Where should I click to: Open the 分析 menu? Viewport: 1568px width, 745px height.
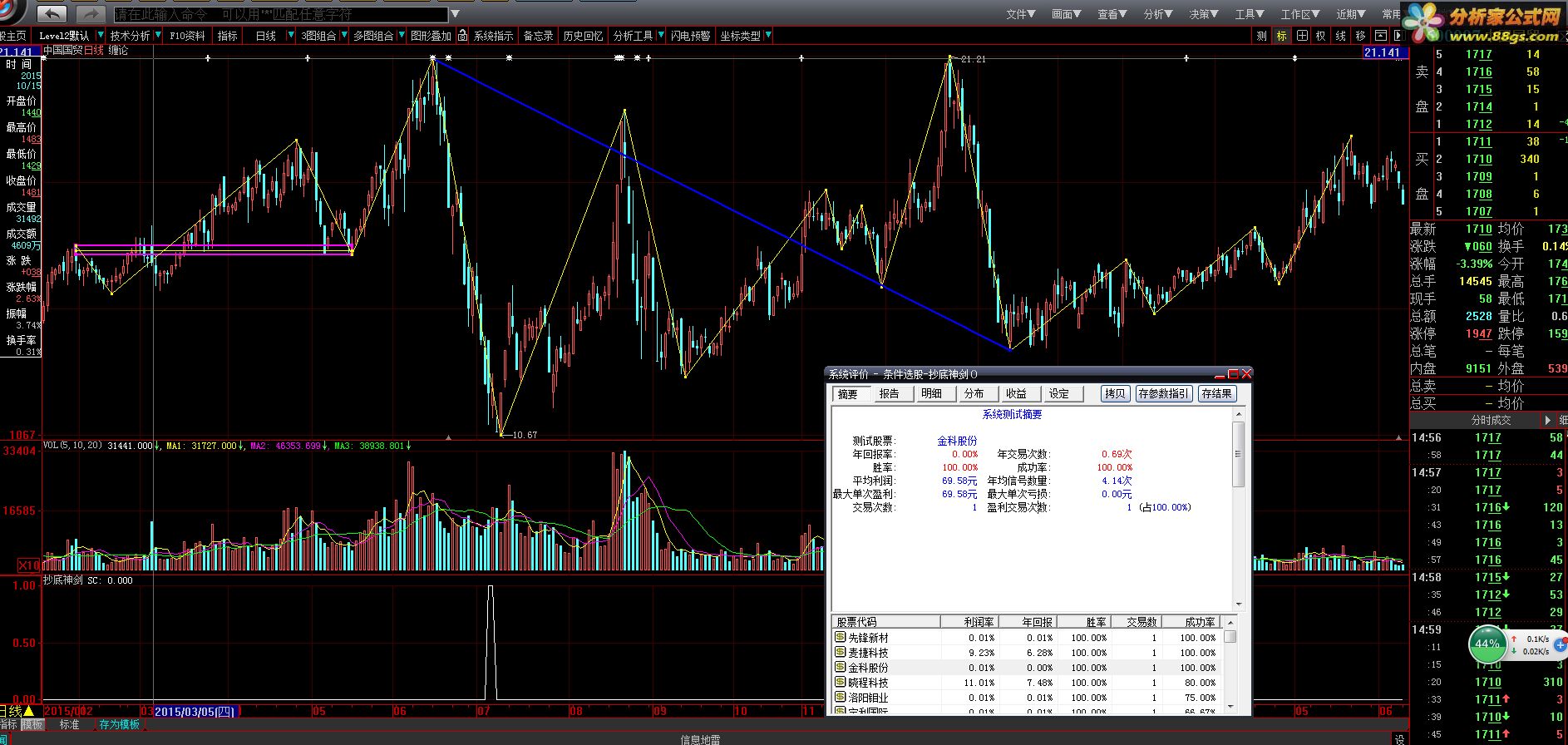[x=1157, y=14]
